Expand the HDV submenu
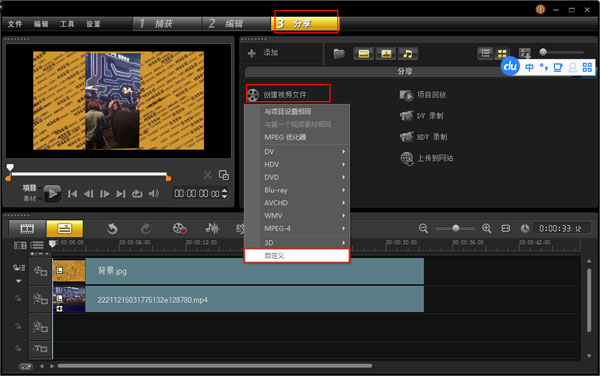600x376 pixels. pyautogui.click(x=297, y=164)
